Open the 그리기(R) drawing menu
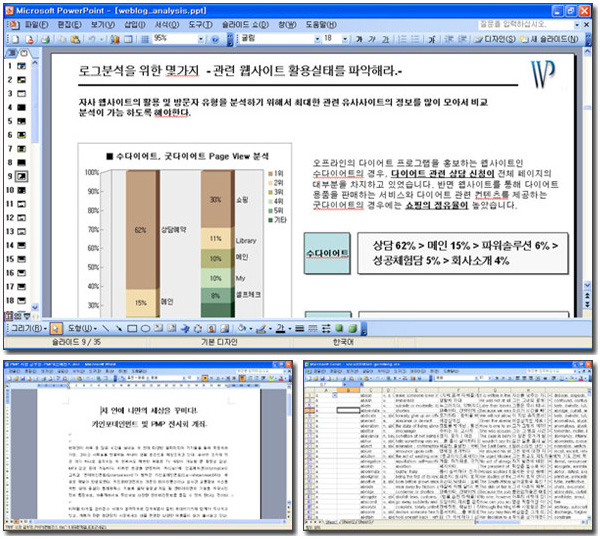600x539 pixels. [x=28, y=328]
